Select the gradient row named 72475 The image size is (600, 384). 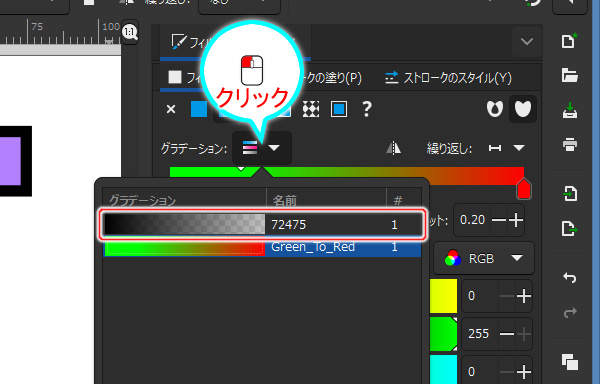coord(262,225)
